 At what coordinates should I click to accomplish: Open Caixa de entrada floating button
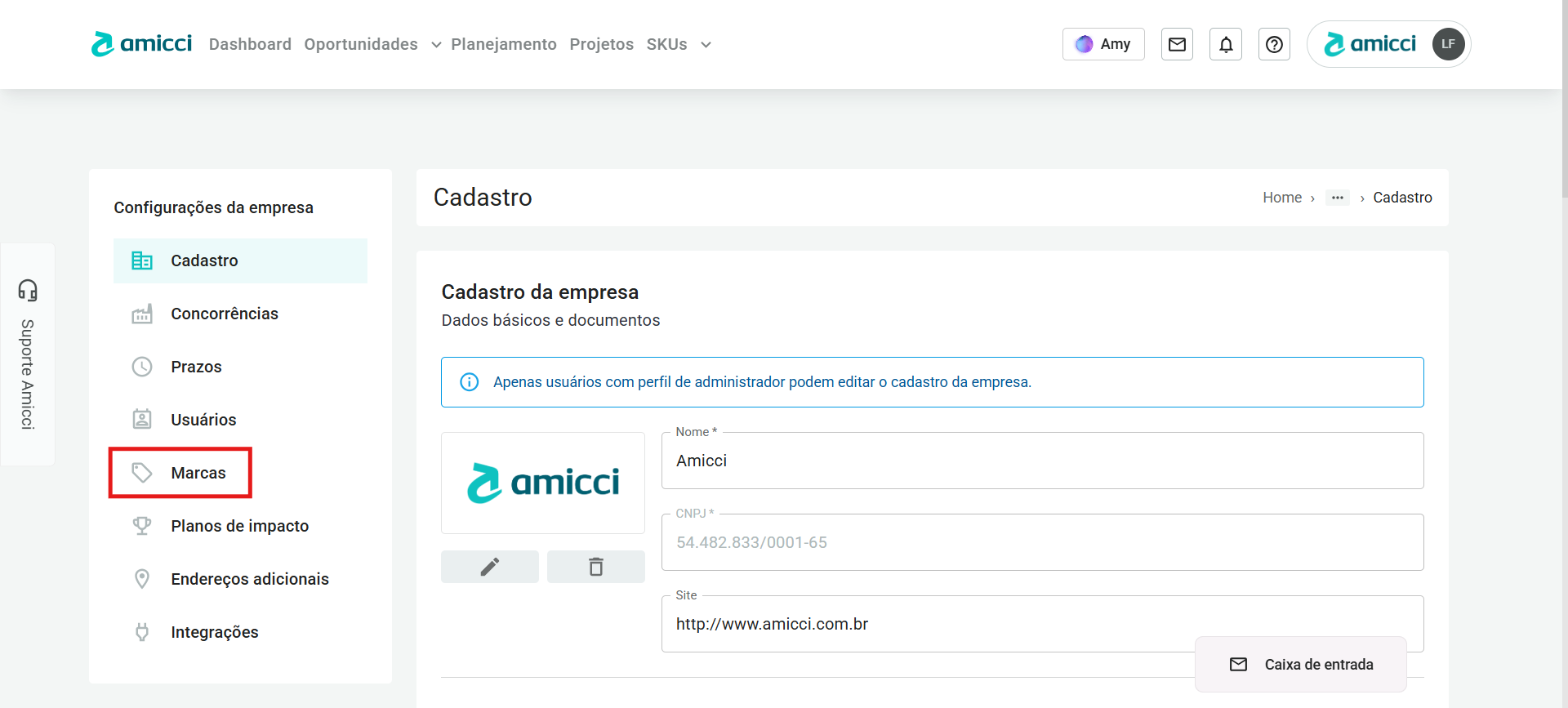1301,665
